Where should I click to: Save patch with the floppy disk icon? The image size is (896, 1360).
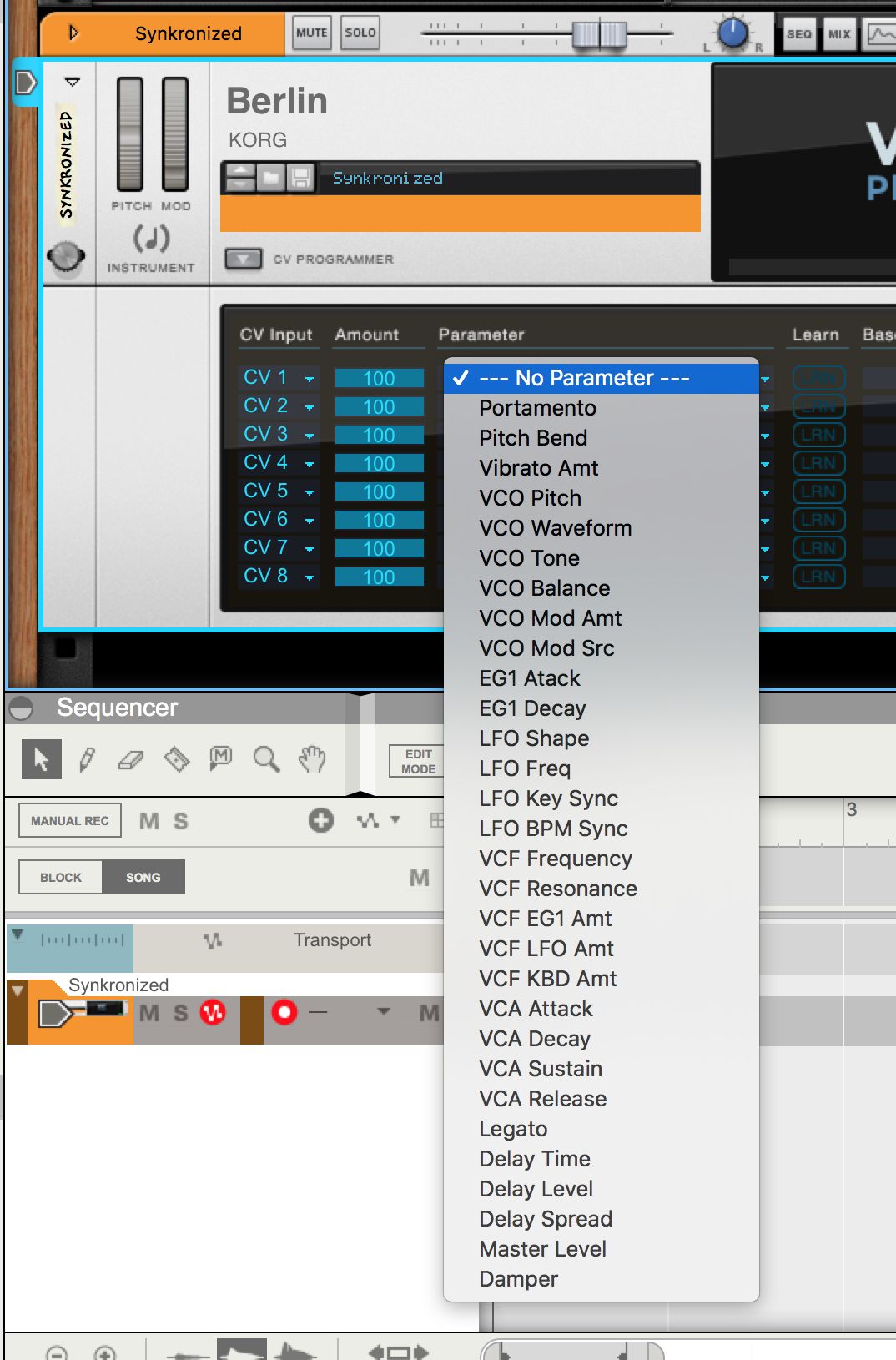300,178
